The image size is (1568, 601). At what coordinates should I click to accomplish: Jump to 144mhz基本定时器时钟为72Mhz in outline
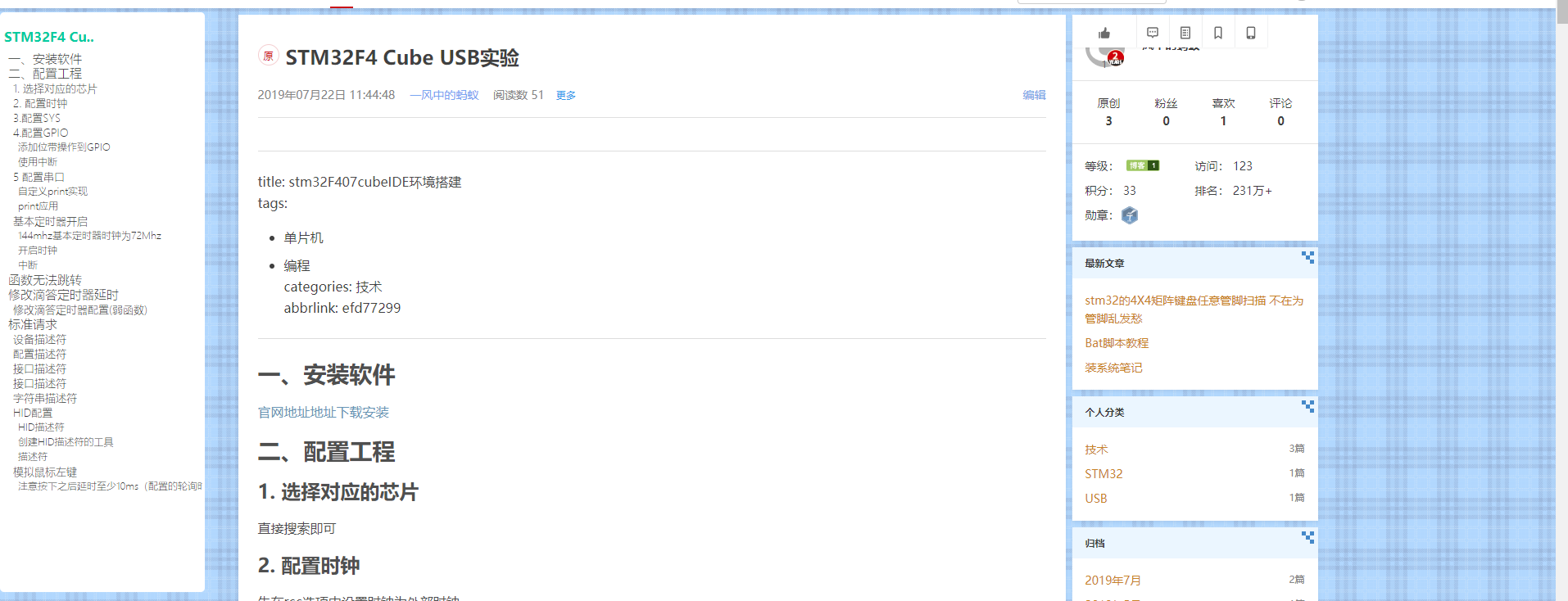tap(89, 236)
